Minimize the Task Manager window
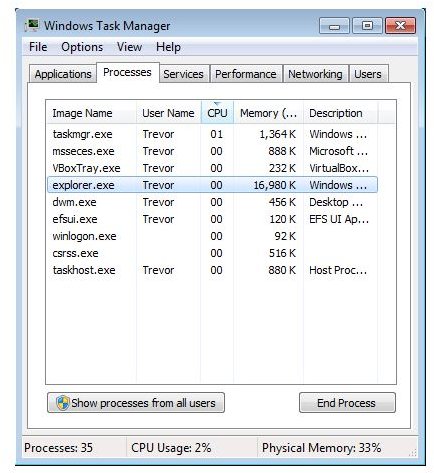The image size is (434, 473). pyautogui.click(x=334, y=26)
